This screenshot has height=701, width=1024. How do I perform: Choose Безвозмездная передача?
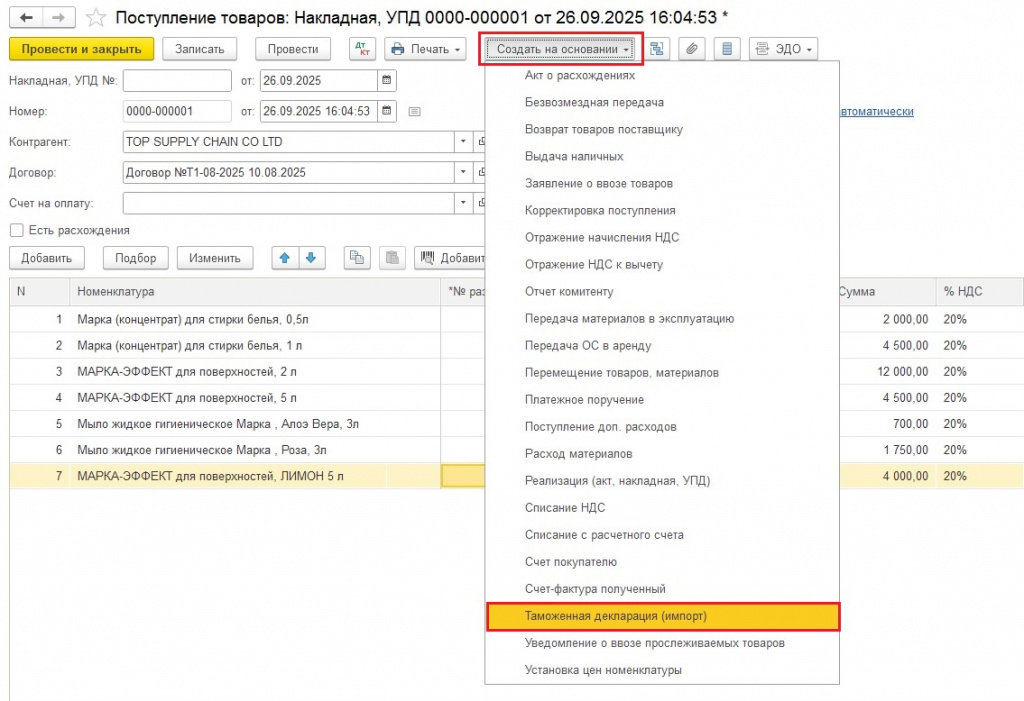(x=662, y=103)
